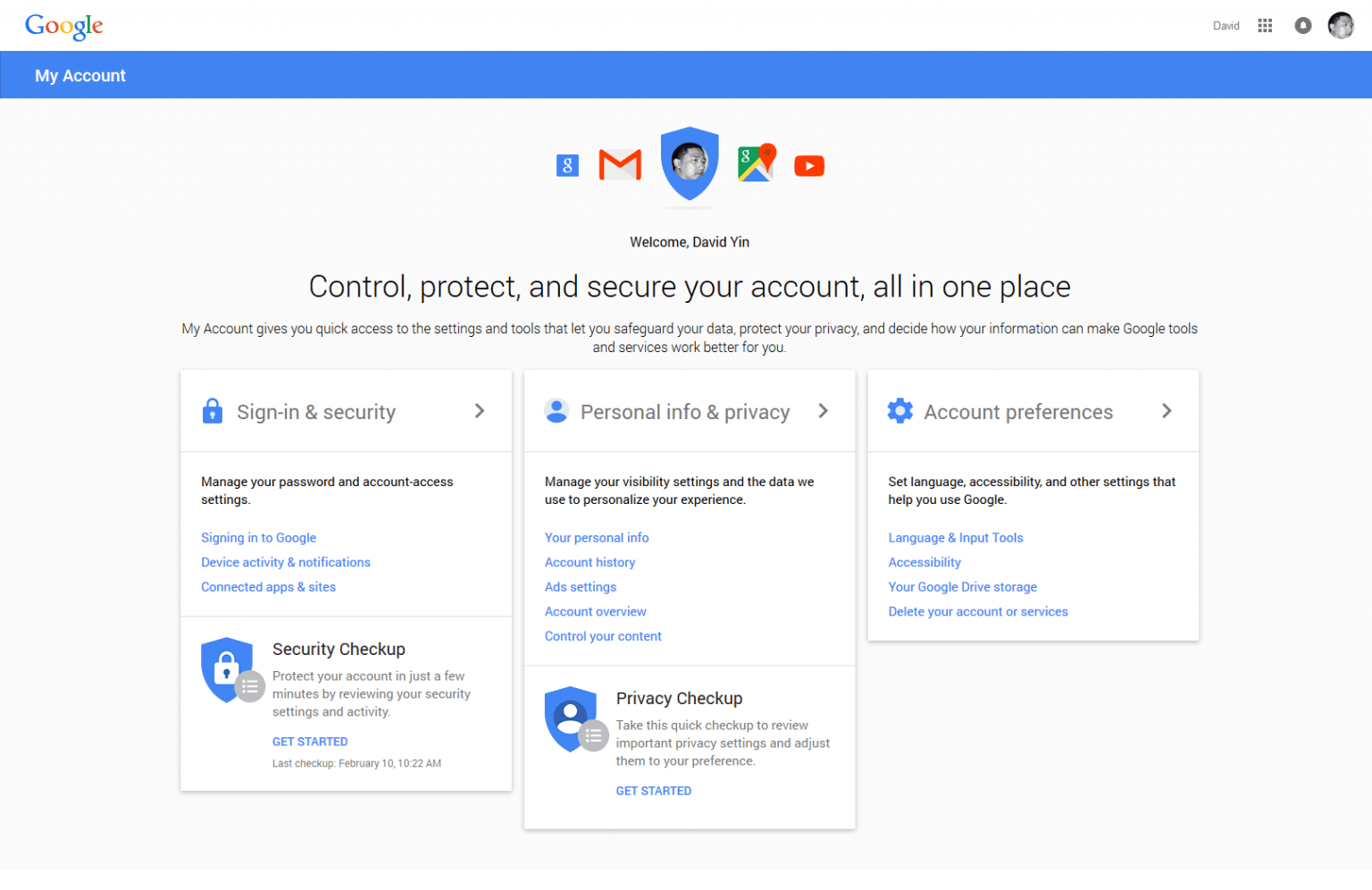Click the notifications bell

[1302, 25]
